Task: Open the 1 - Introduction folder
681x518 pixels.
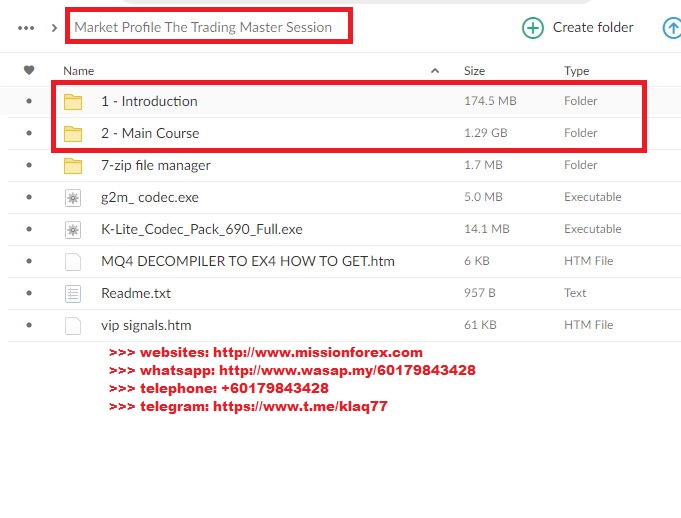Action: pyautogui.click(x=149, y=101)
